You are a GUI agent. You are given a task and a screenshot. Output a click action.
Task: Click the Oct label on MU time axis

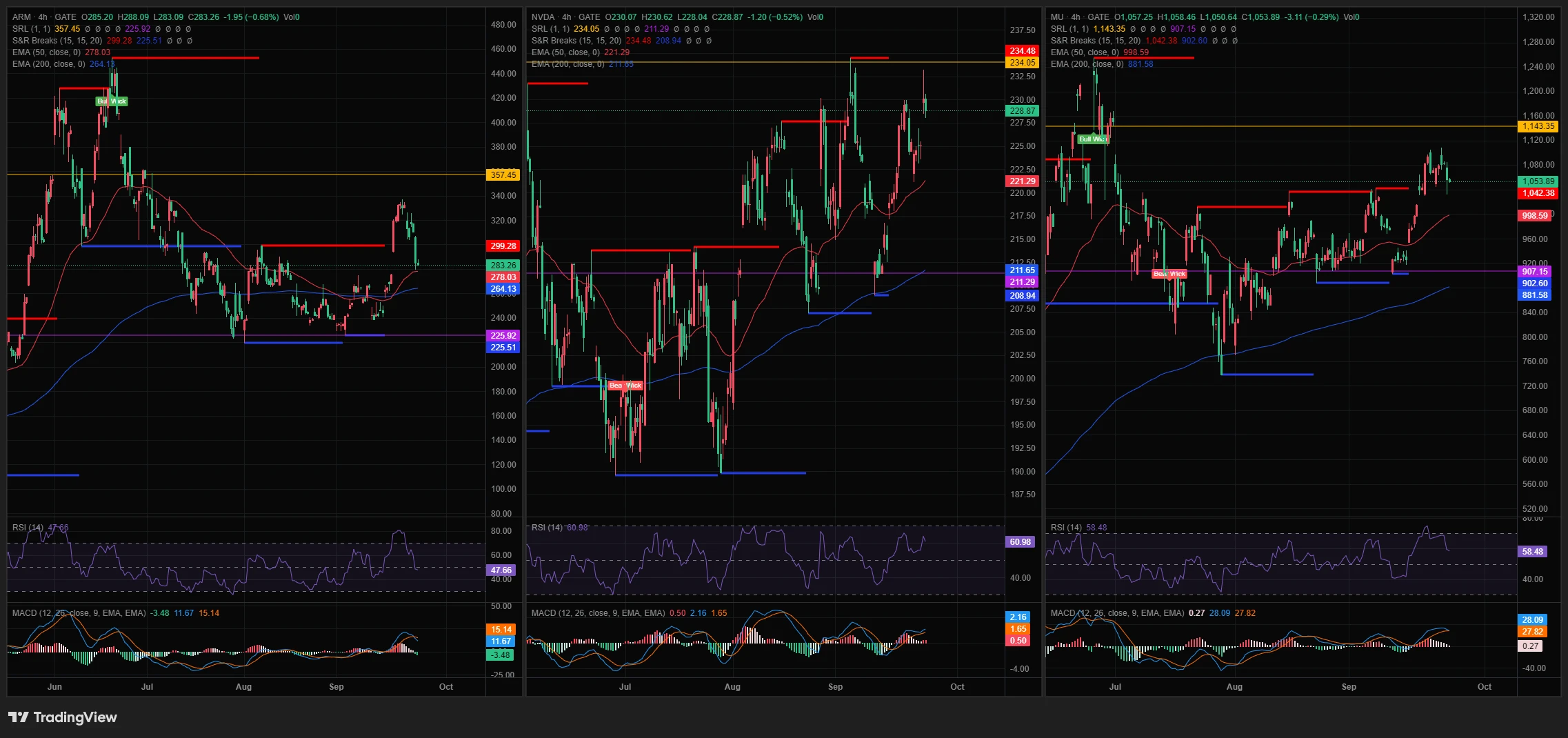point(1485,687)
